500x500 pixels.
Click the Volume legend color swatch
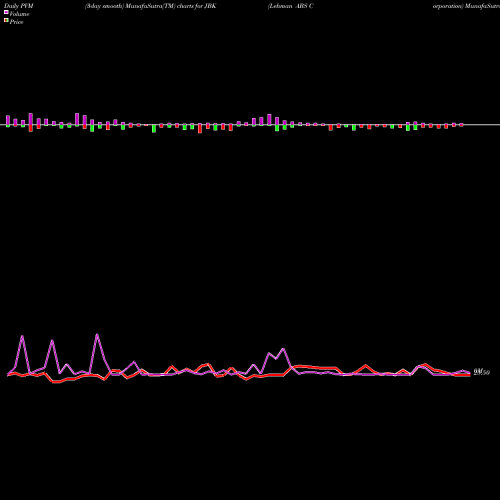click(x=6, y=12)
